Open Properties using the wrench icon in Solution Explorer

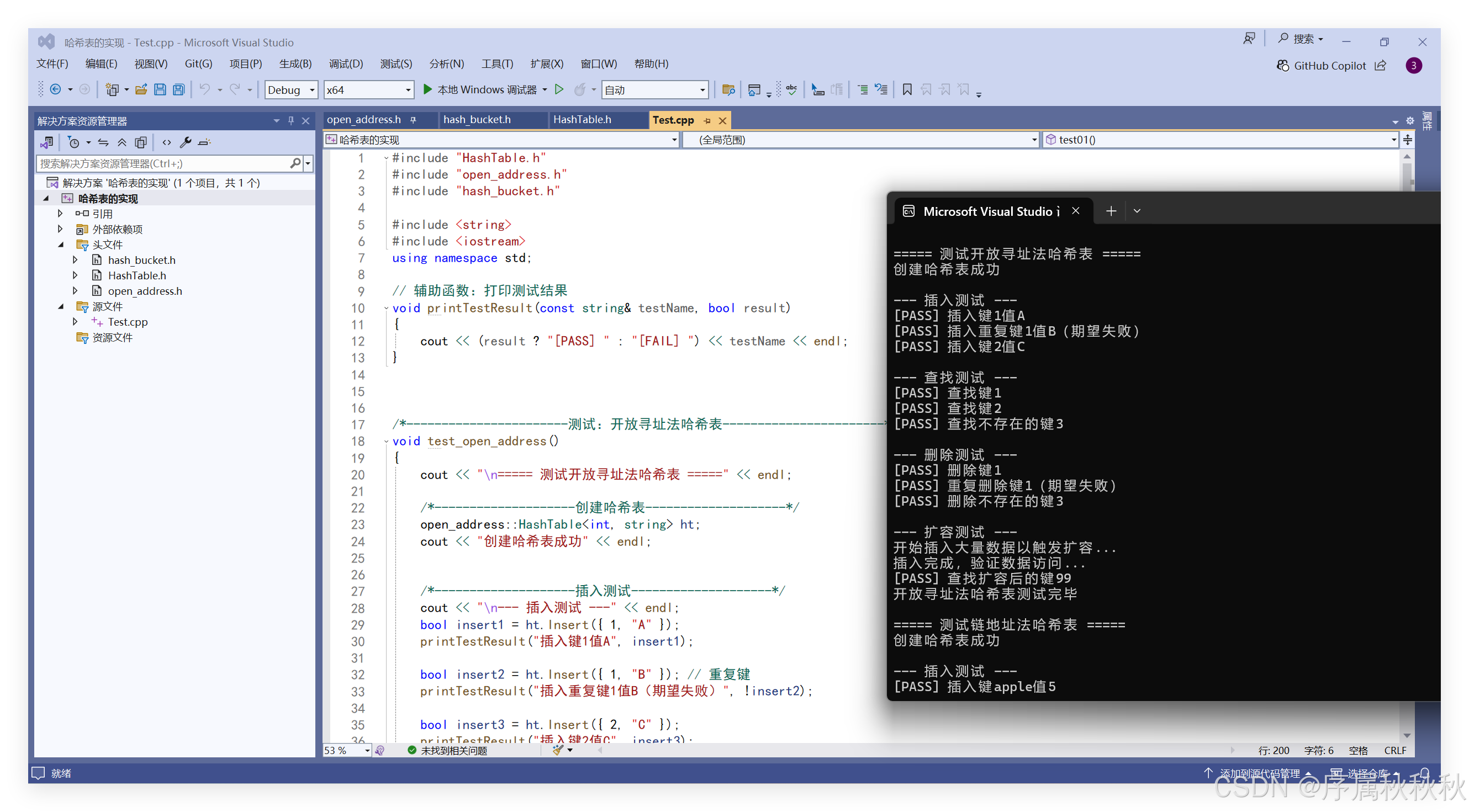(186, 142)
